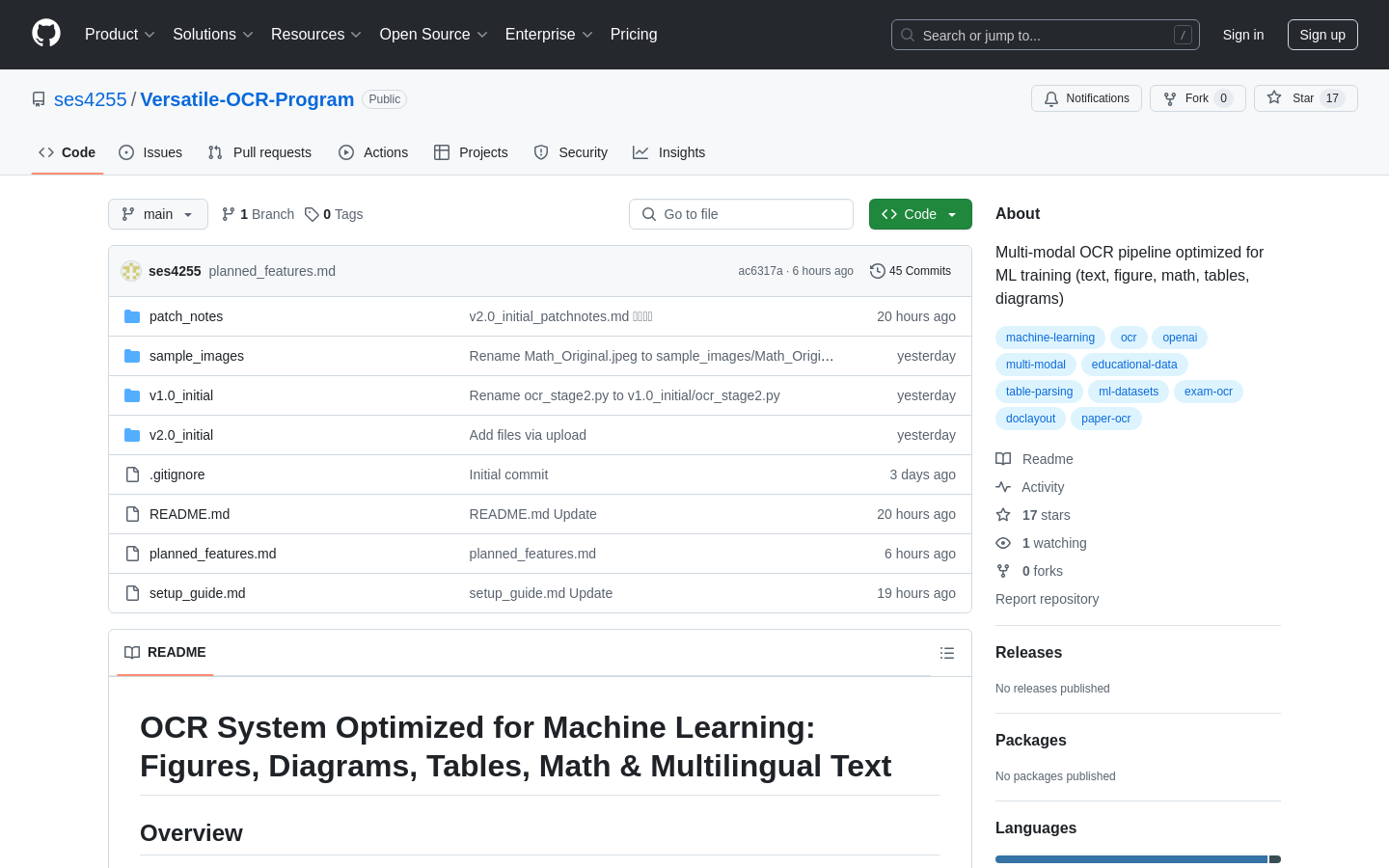Click the Notifications bell button
Screen dimensions: 1389x868
point(1086,98)
